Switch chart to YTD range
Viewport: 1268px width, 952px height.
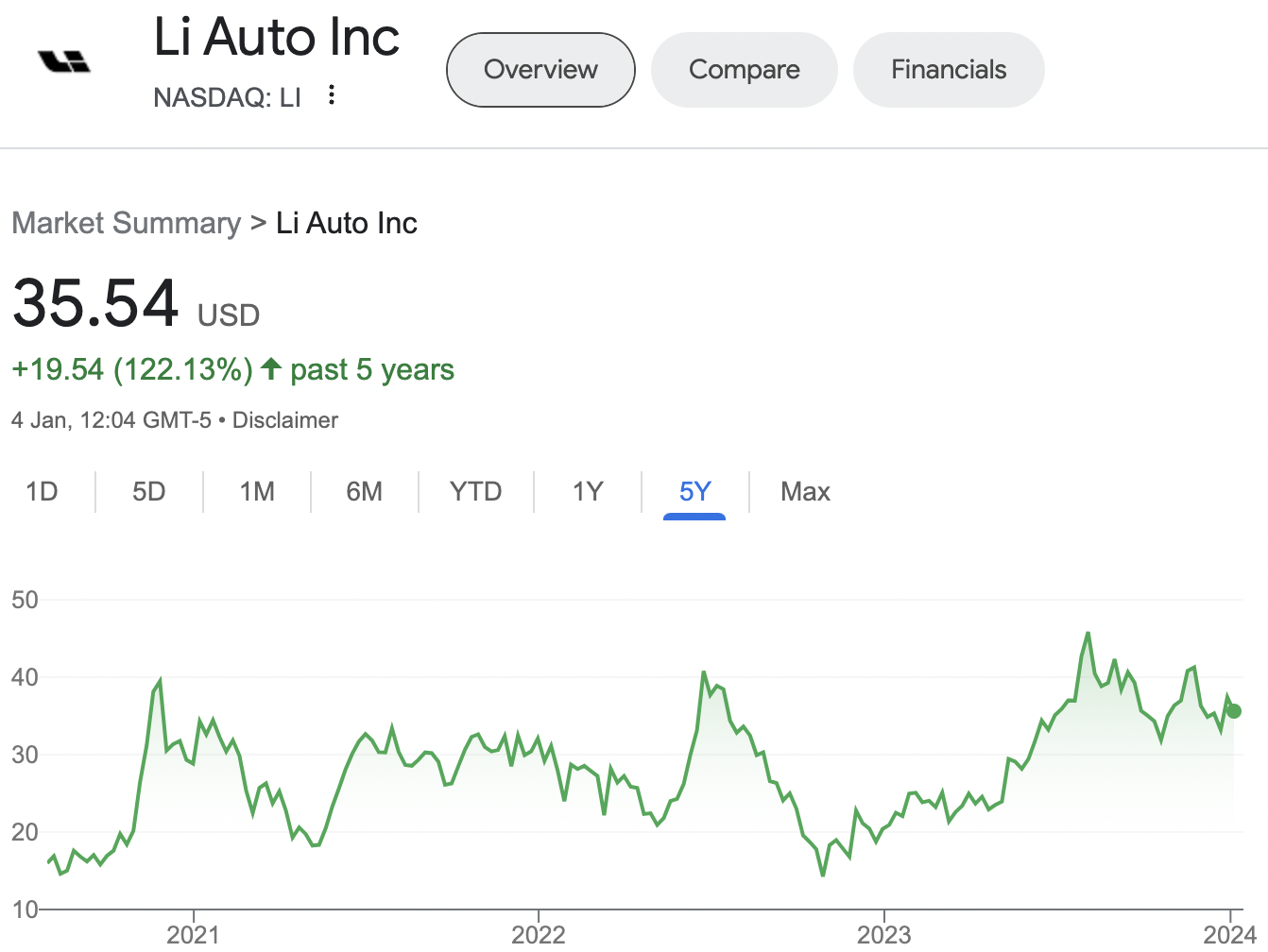(x=475, y=491)
